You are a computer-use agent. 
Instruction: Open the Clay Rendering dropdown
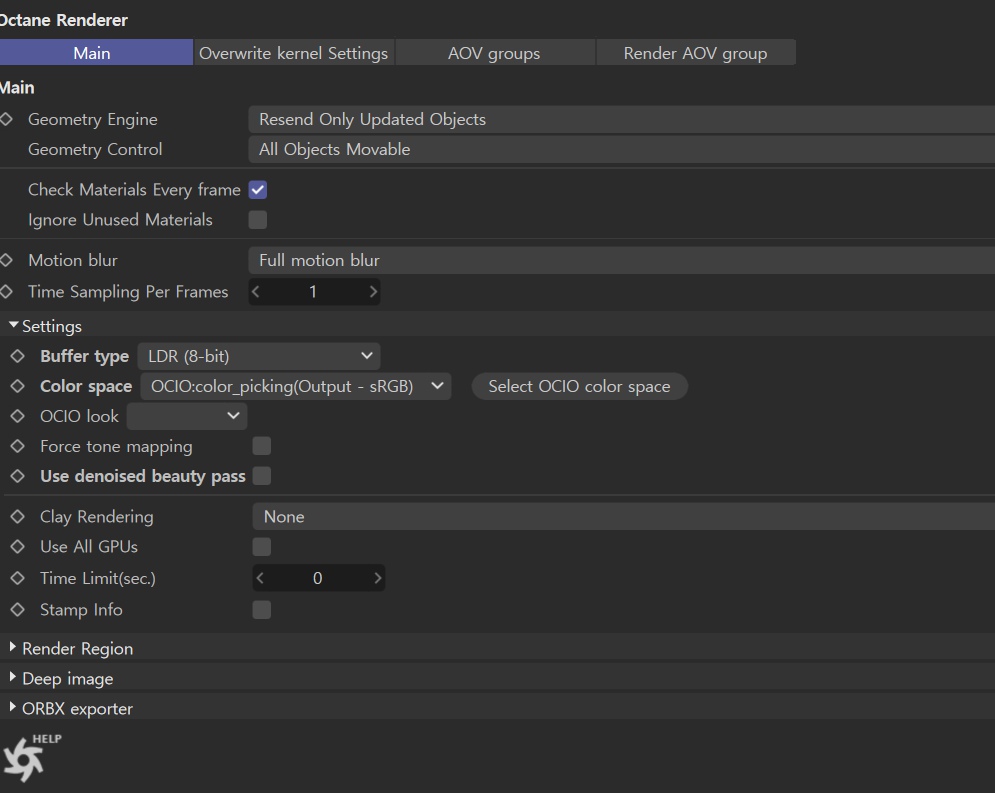coord(624,516)
